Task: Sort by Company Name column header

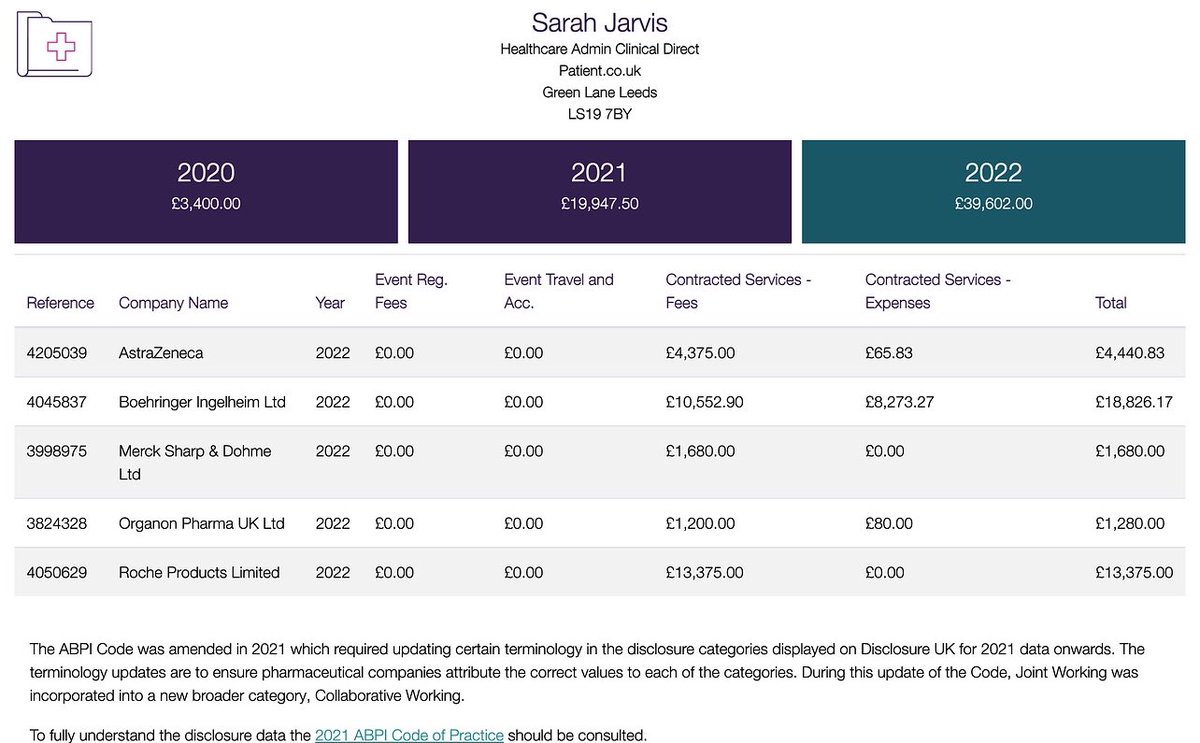Action: click(173, 303)
